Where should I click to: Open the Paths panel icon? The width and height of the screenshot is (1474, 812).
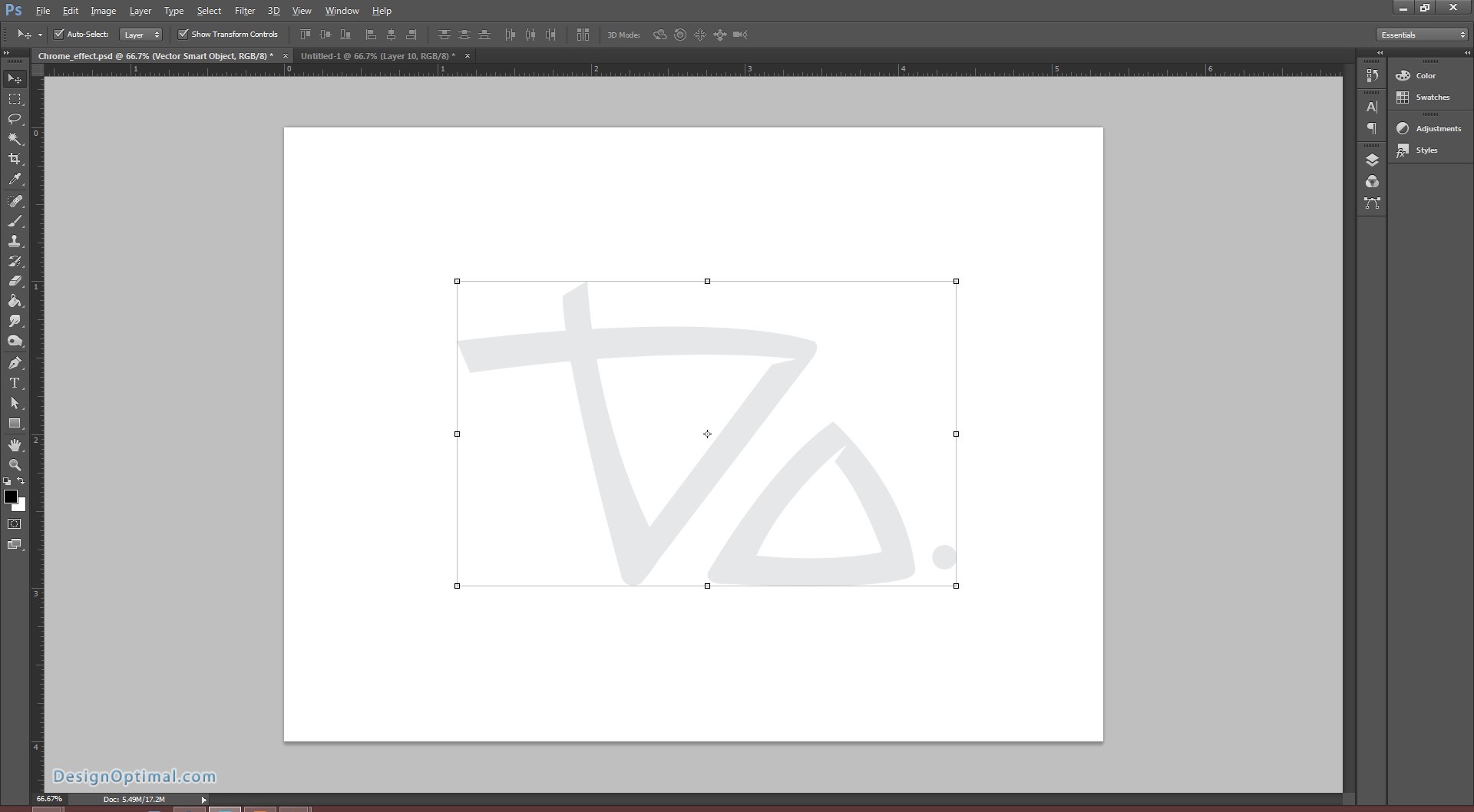(1372, 203)
